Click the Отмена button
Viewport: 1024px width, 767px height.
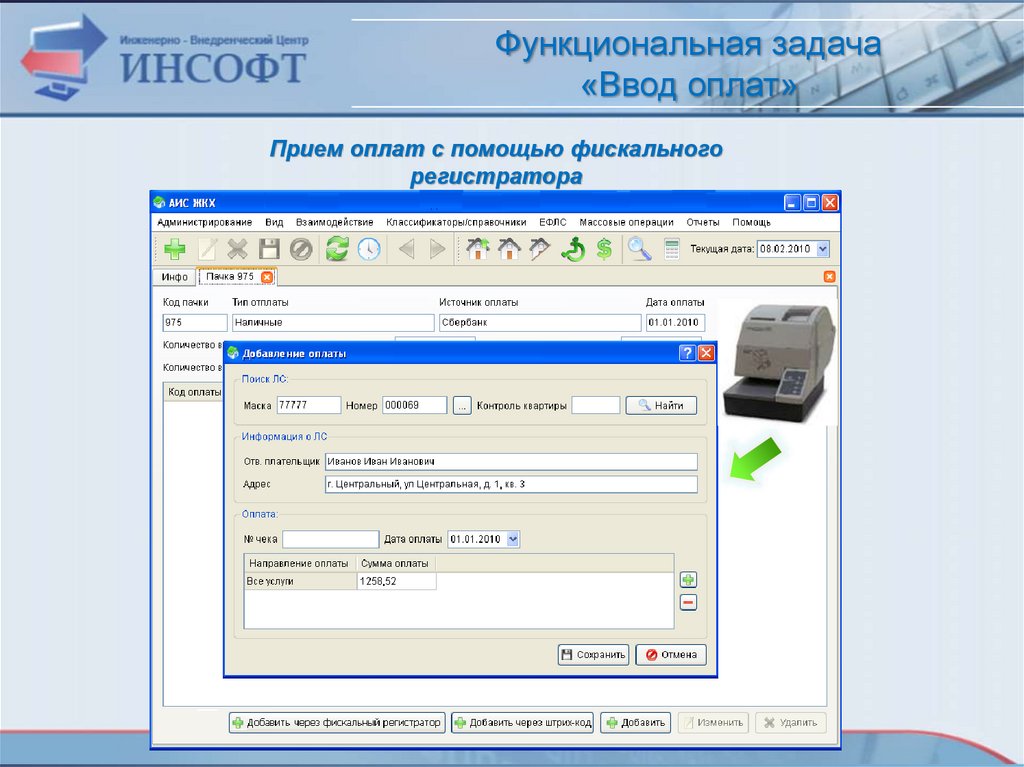671,655
